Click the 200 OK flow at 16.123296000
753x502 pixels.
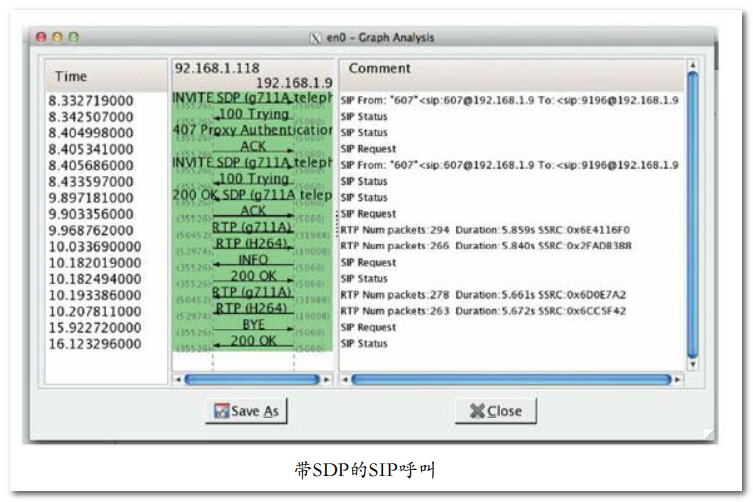(253, 341)
